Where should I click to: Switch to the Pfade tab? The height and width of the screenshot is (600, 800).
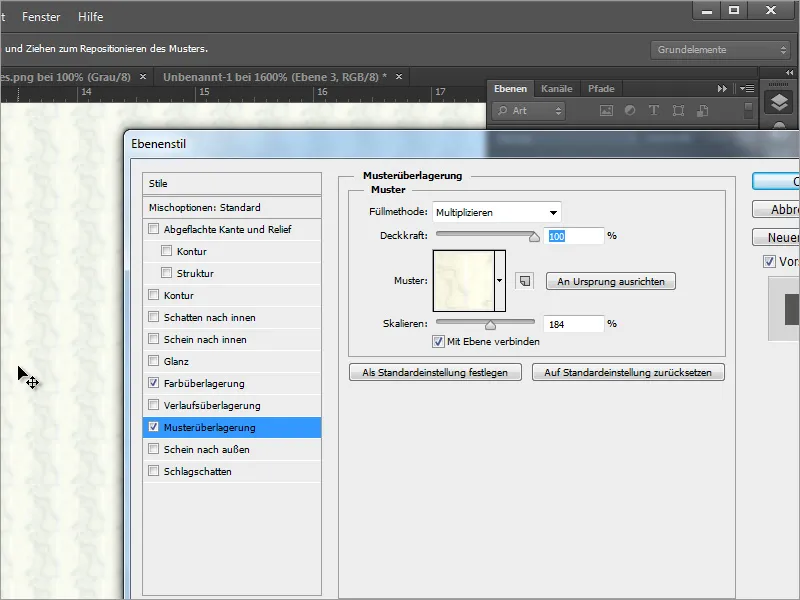601,89
